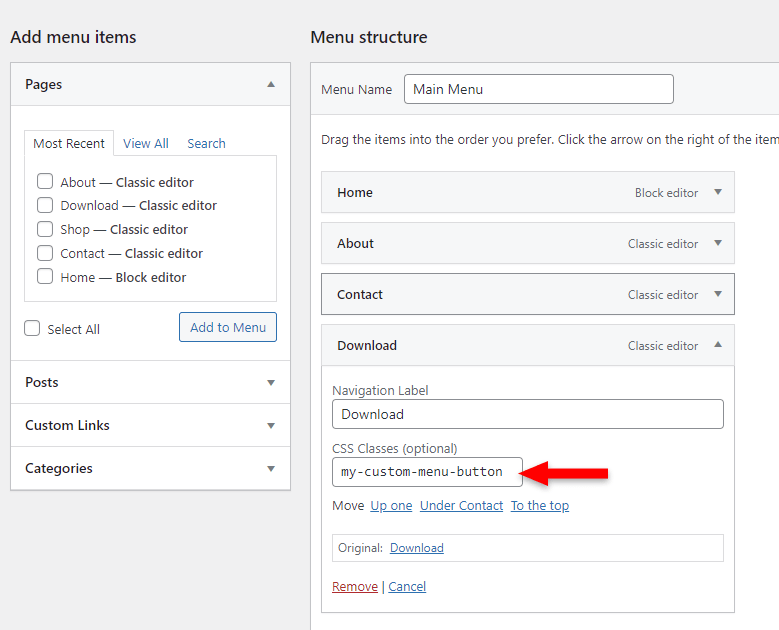Click the Pages panel heading
This screenshot has width=779, height=630.
coord(44,84)
